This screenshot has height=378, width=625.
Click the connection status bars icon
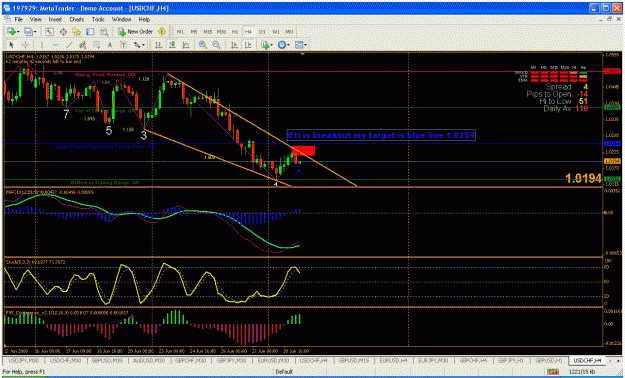(x=553, y=372)
